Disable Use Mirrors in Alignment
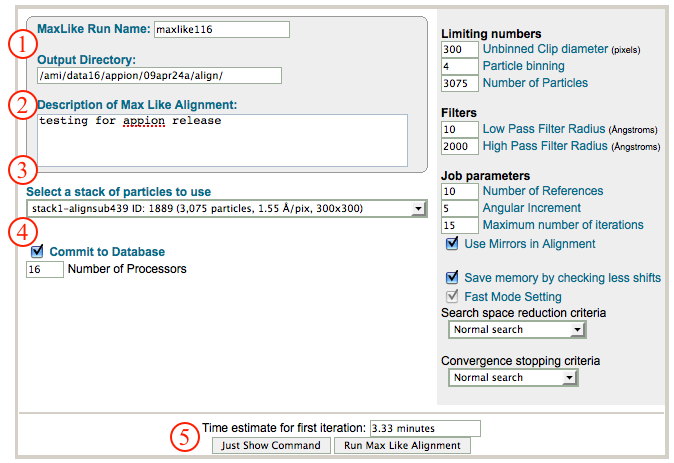674x463 pixels. pos(451,244)
